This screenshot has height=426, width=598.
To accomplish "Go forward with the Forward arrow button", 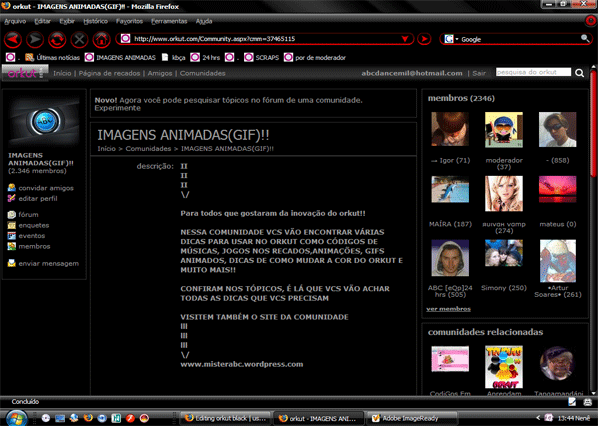I will (x=35, y=40).
